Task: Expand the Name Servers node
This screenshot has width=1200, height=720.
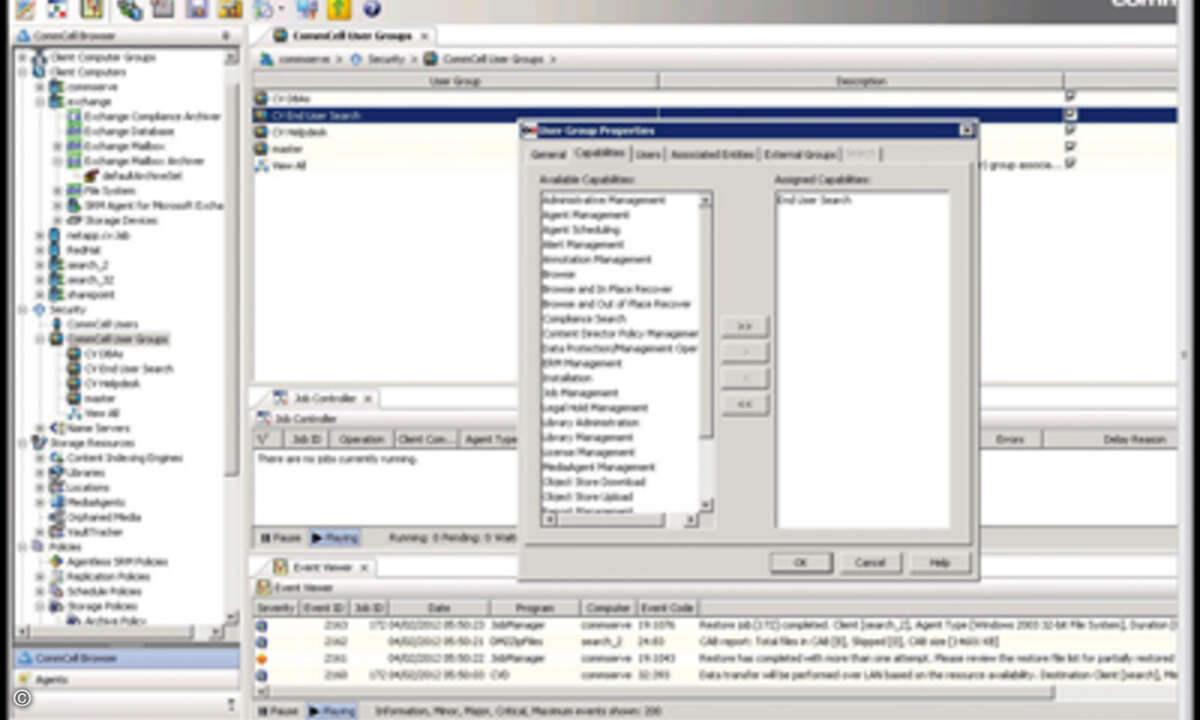Action: coord(41,428)
